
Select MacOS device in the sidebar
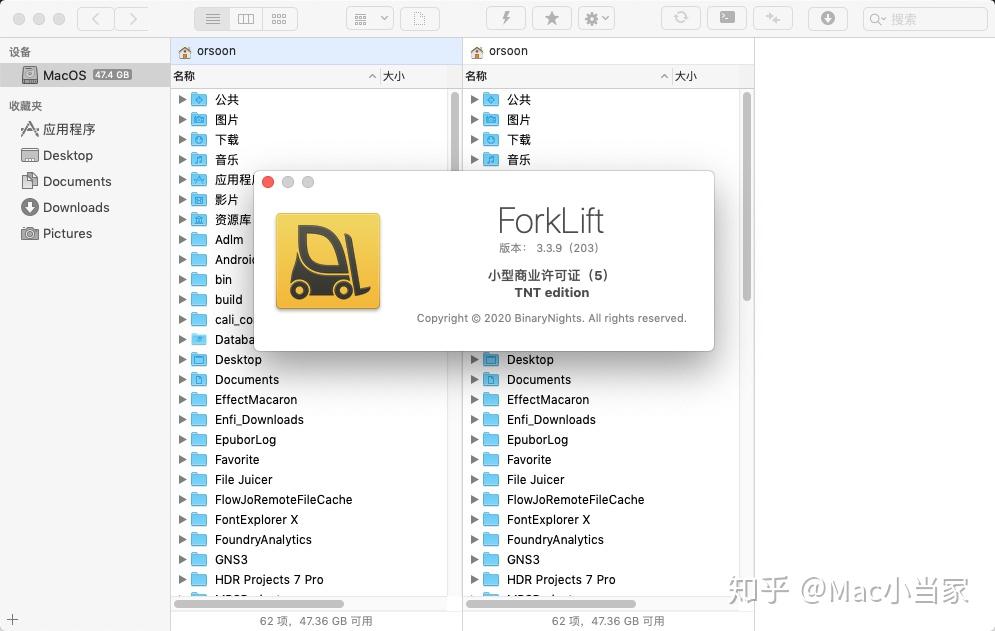[x=60, y=73]
